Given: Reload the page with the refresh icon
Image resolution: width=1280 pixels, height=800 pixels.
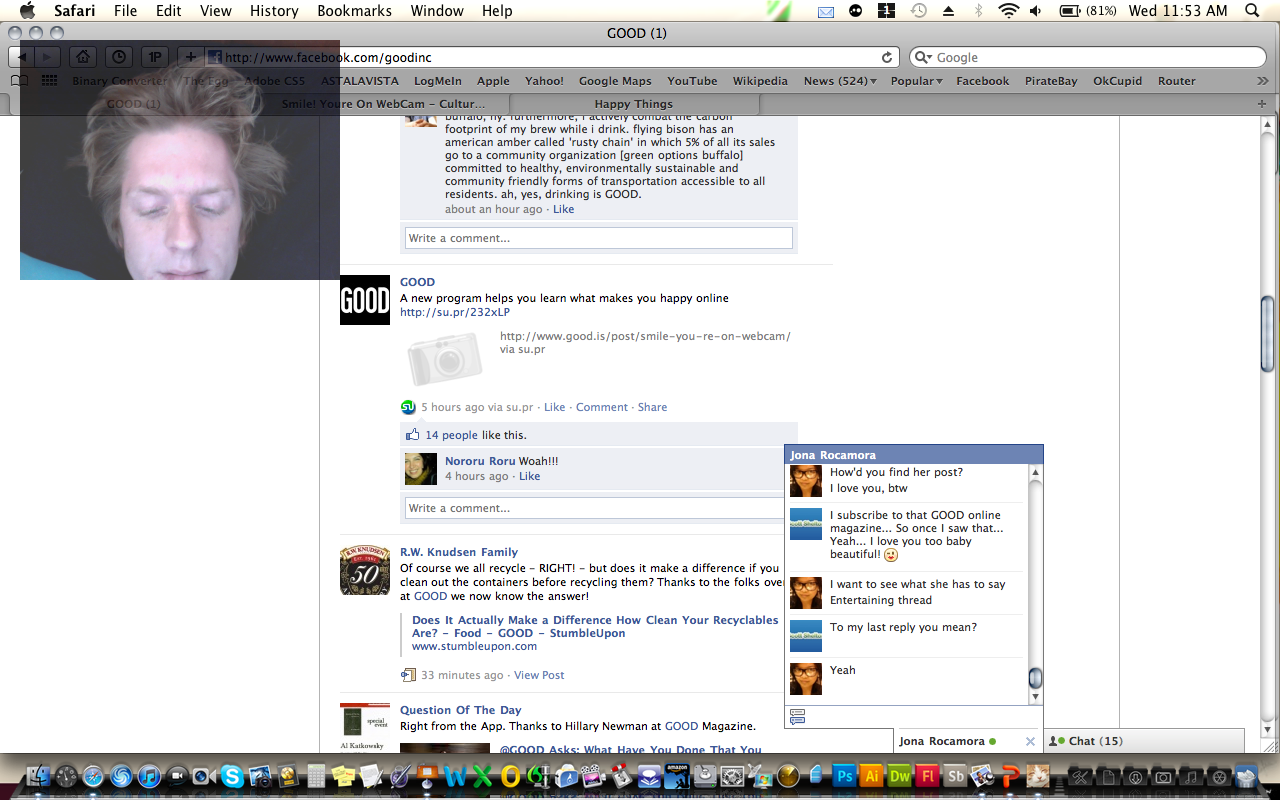Looking at the screenshot, I should [886, 58].
